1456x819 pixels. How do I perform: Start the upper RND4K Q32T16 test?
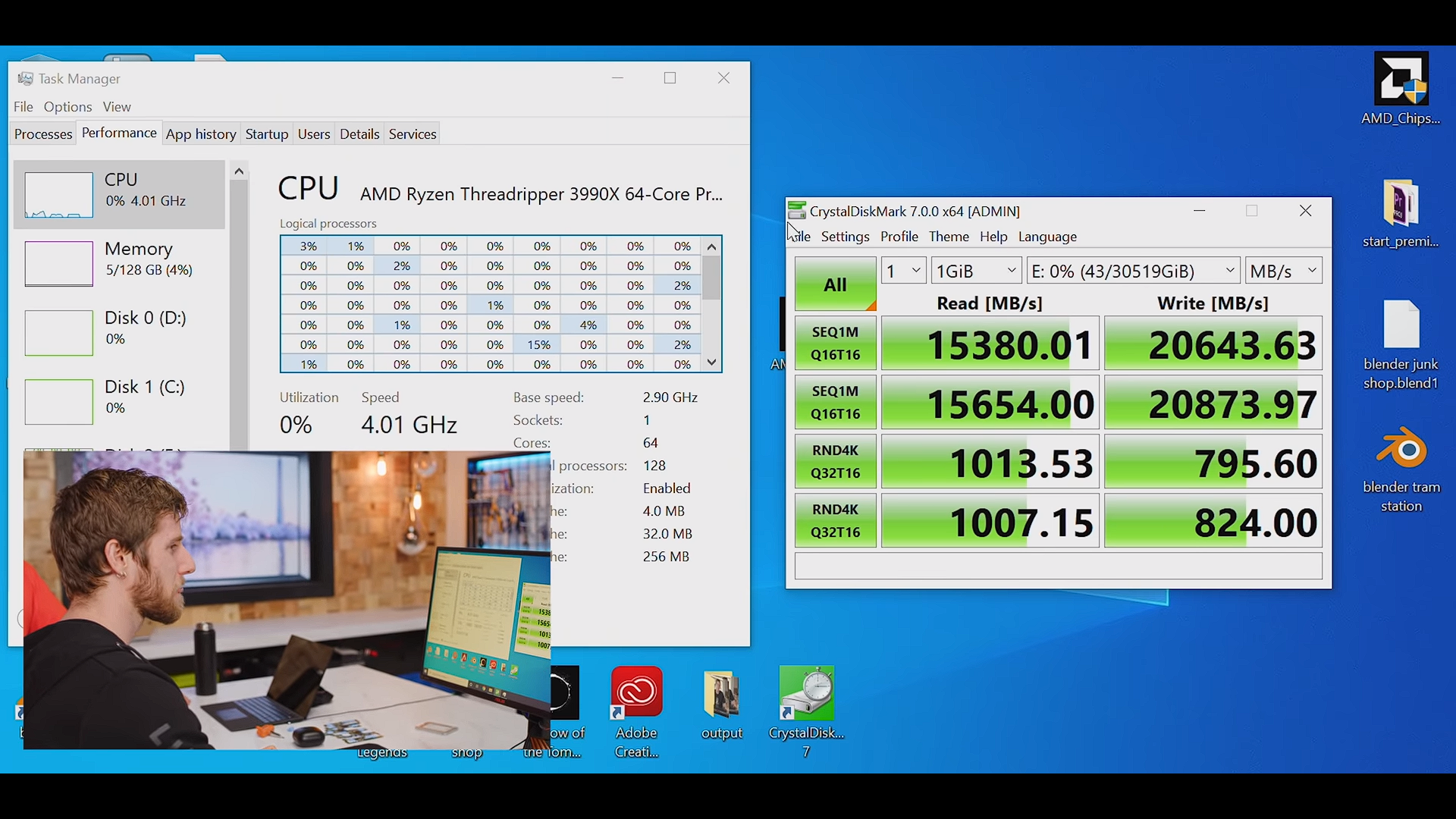[x=835, y=462]
